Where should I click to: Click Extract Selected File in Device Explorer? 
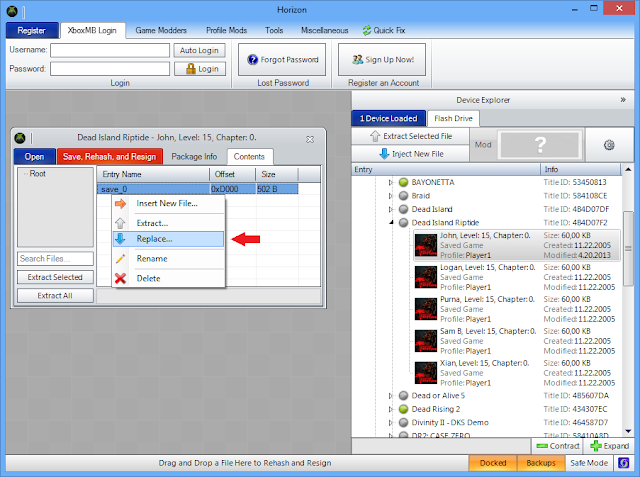point(411,135)
